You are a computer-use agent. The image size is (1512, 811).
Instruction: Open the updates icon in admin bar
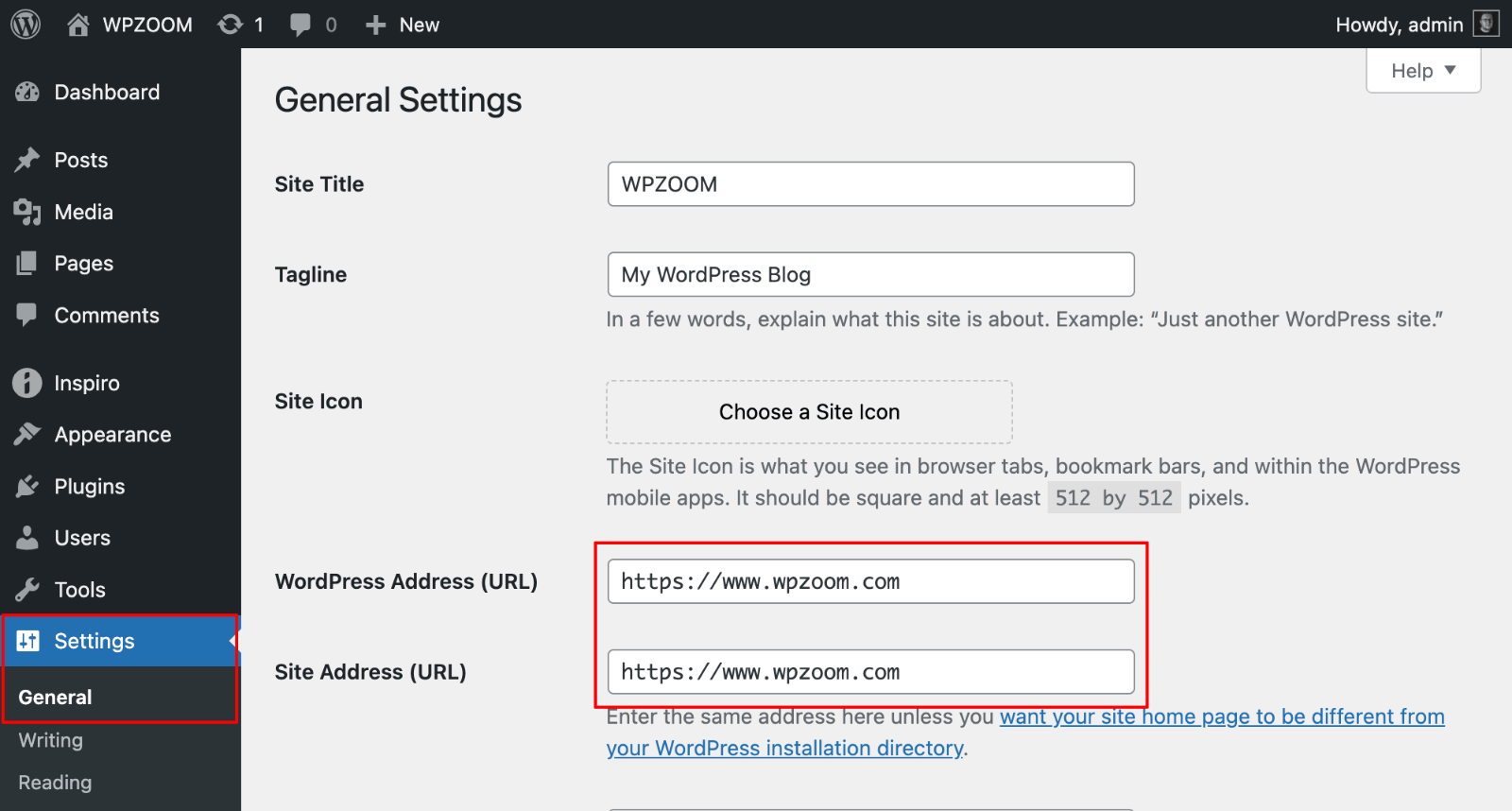(x=231, y=25)
